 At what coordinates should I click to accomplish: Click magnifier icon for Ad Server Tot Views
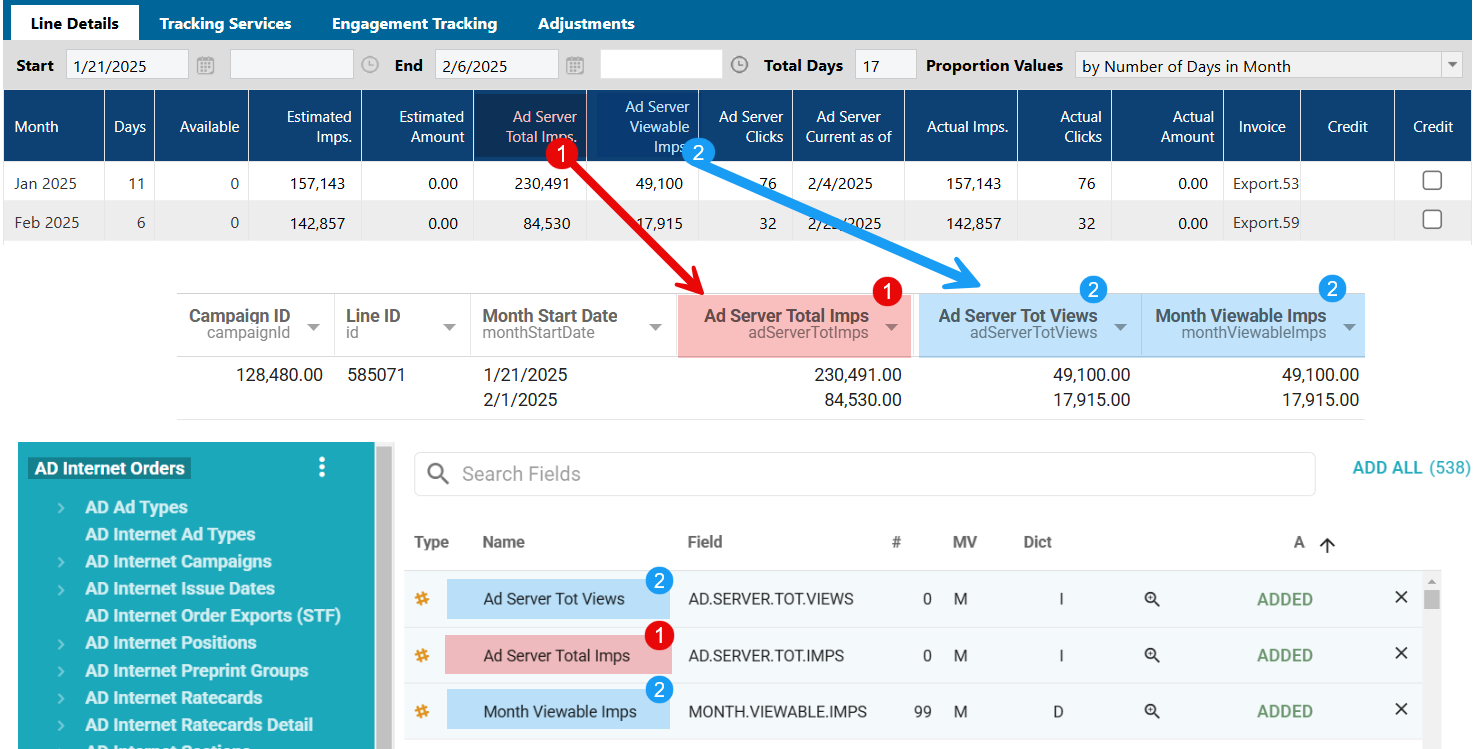point(1152,599)
